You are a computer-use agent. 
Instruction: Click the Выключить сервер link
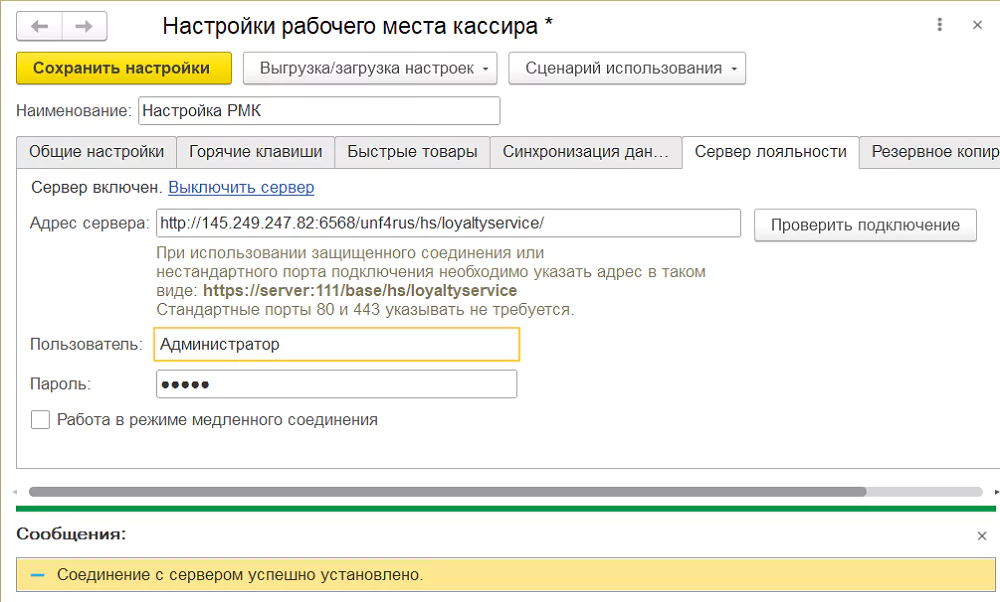click(241, 187)
